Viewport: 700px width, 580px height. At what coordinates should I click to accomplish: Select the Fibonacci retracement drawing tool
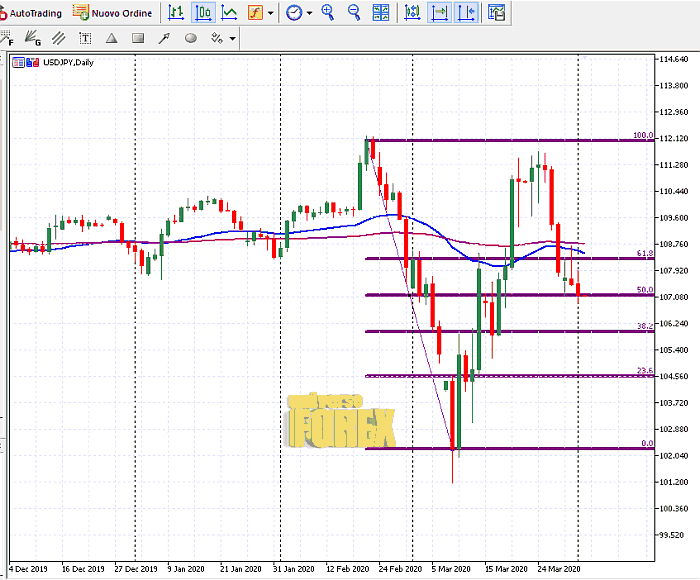pos(8,39)
